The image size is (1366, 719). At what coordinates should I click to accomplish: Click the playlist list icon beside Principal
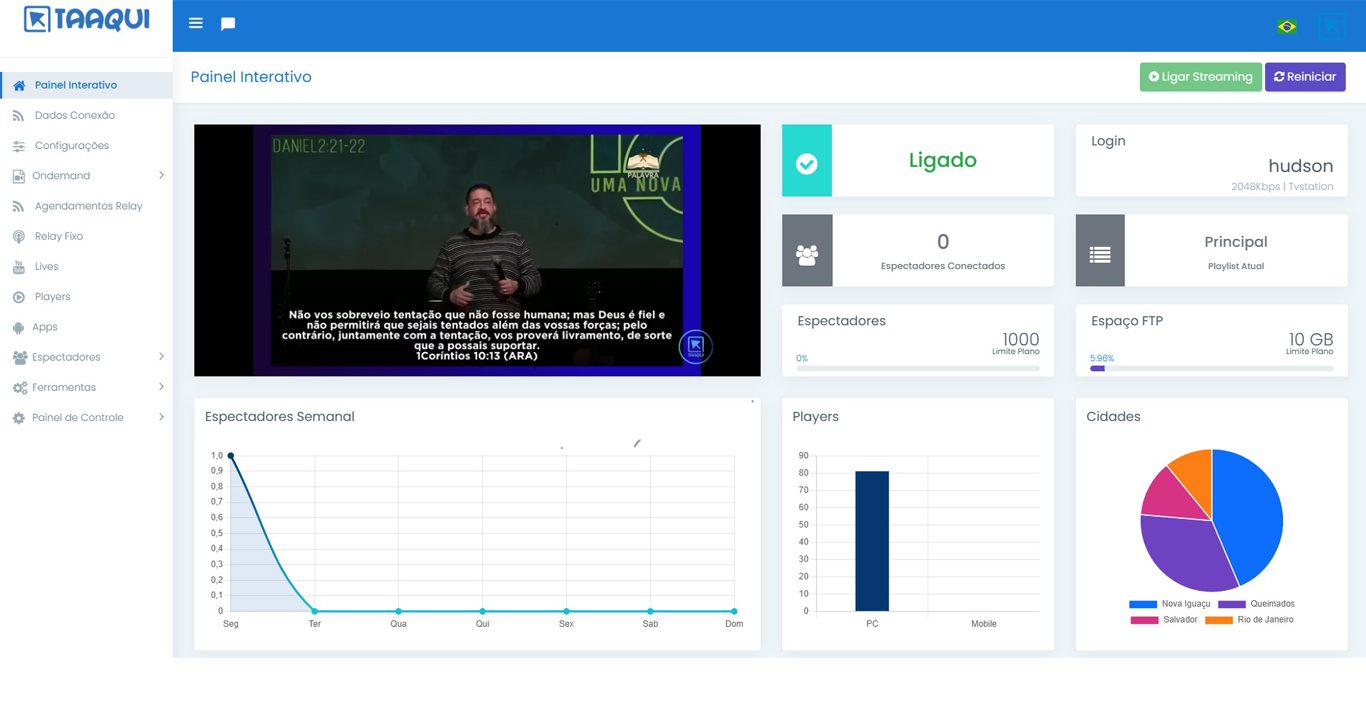point(1100,251)
